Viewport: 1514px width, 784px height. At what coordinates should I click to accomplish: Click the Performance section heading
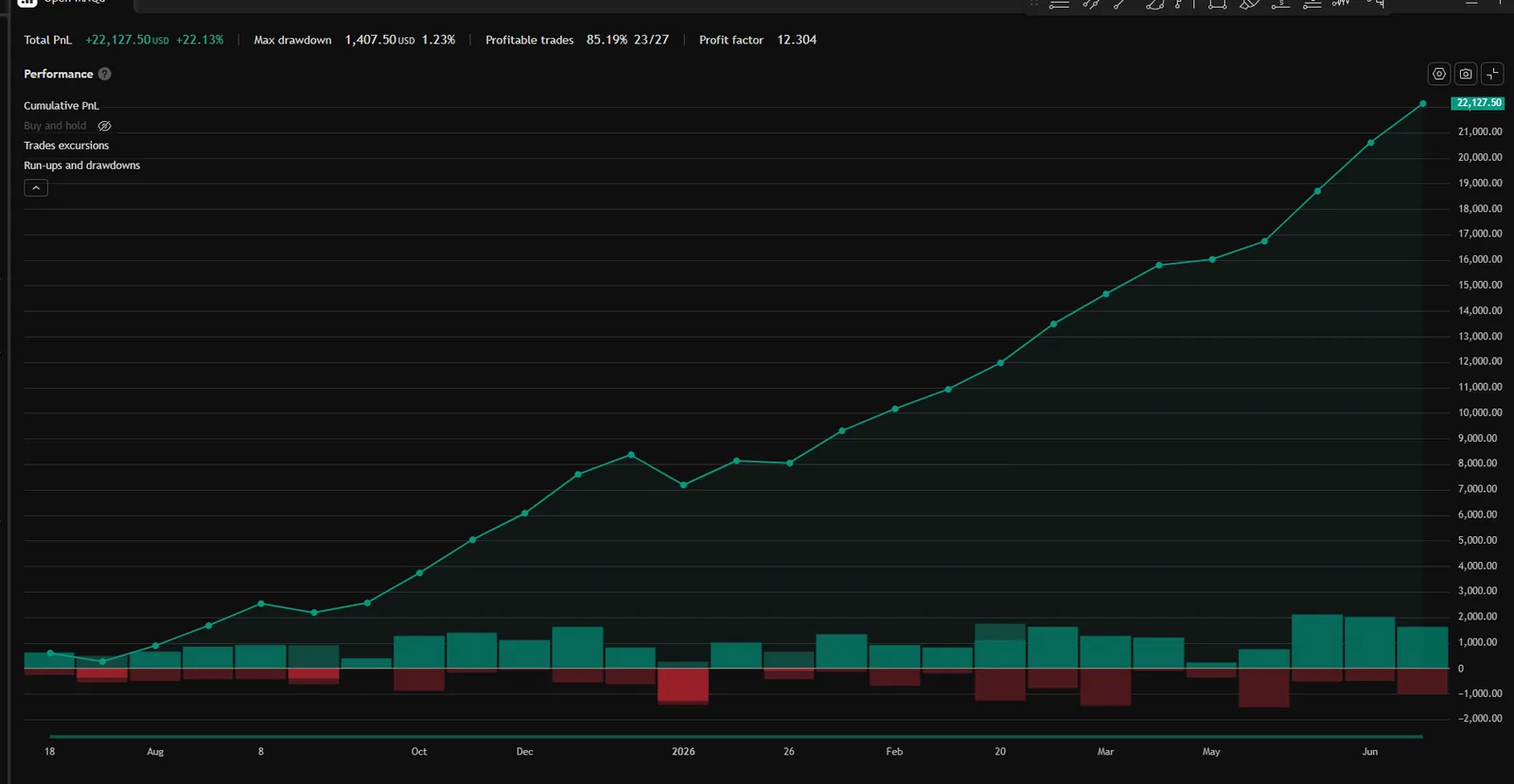(x=59, y=74)
